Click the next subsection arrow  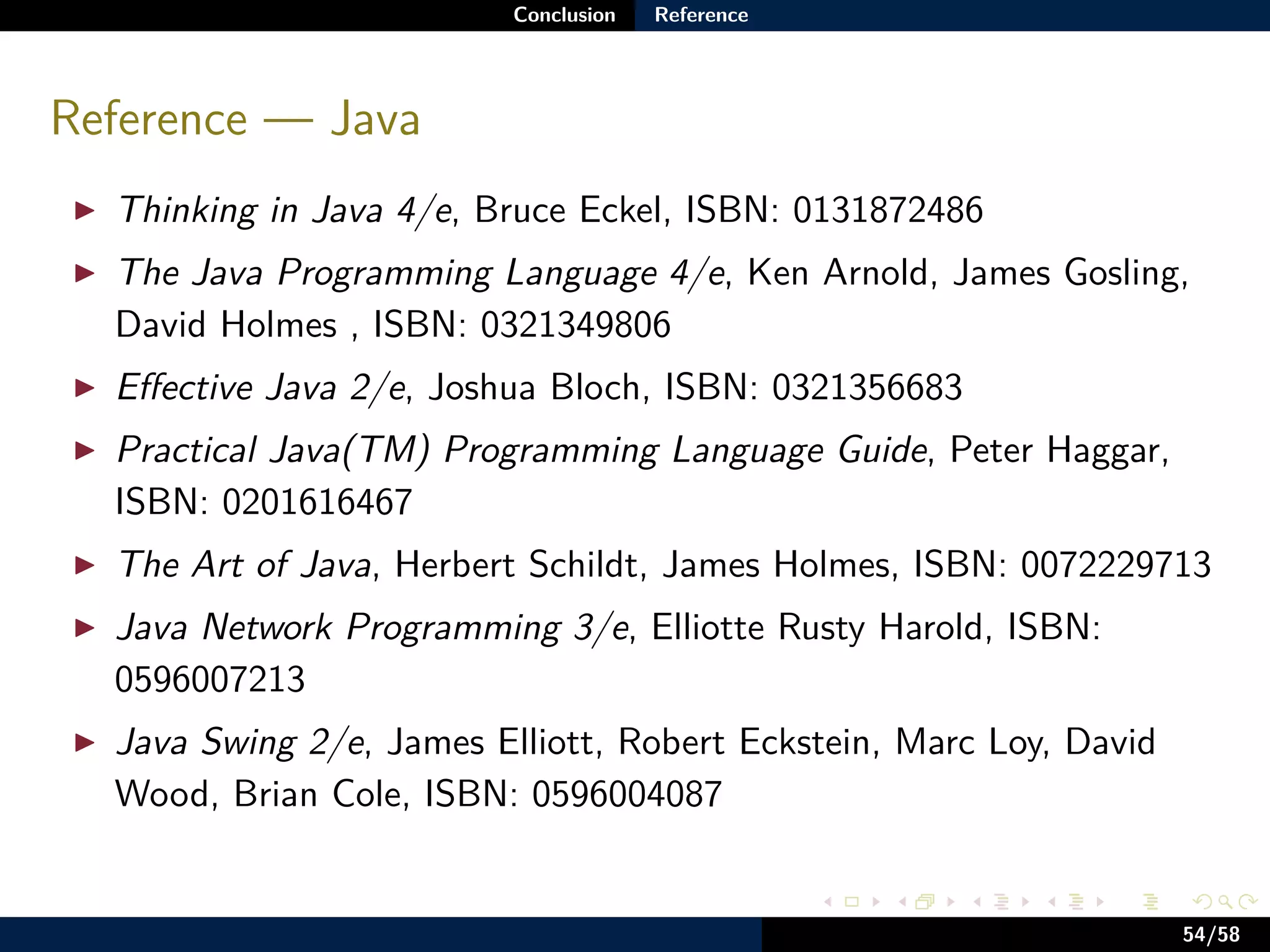(x=1025, y=902)
